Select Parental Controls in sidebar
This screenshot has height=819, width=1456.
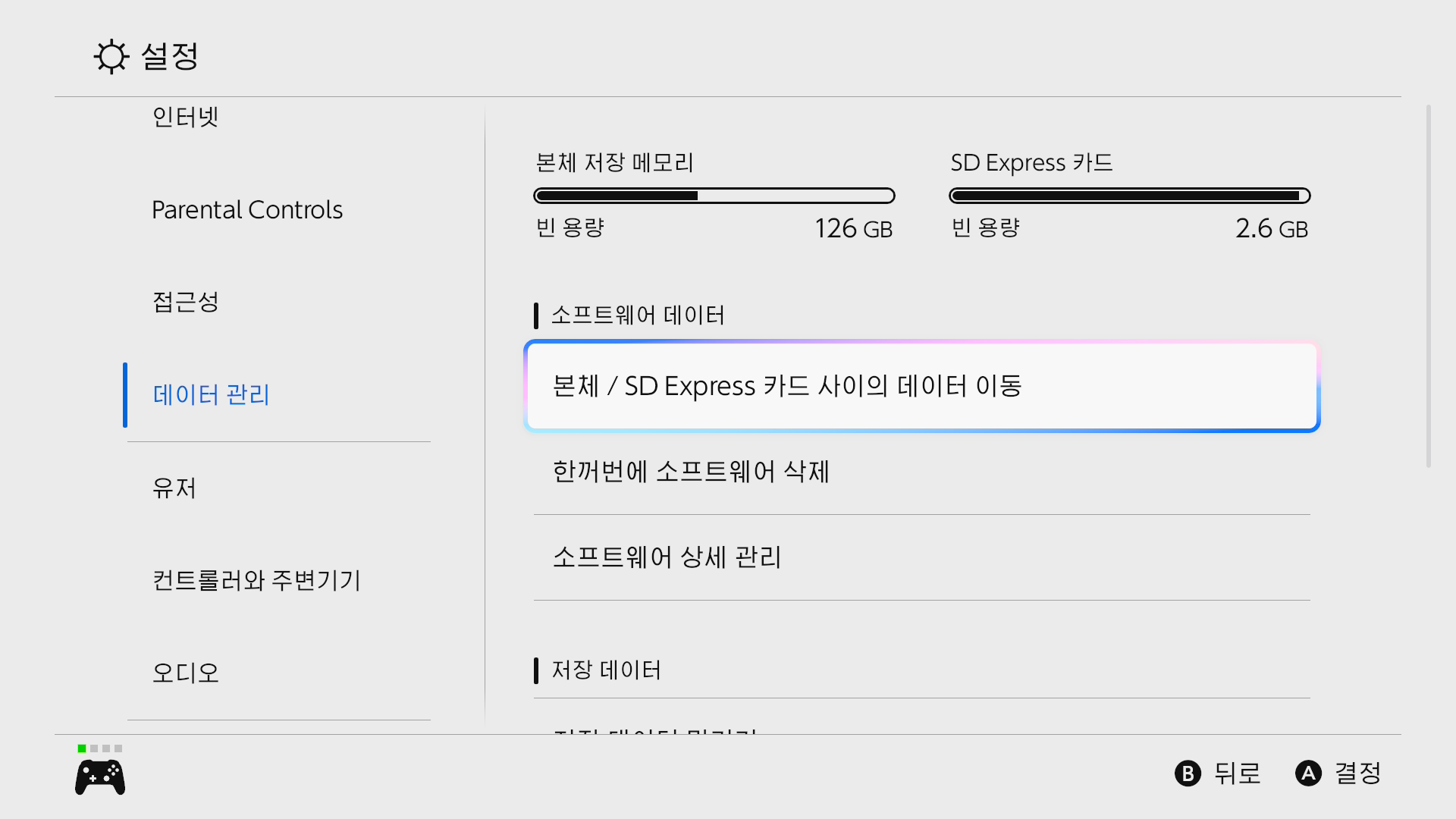pyautogui.click(x=247, y=210)
